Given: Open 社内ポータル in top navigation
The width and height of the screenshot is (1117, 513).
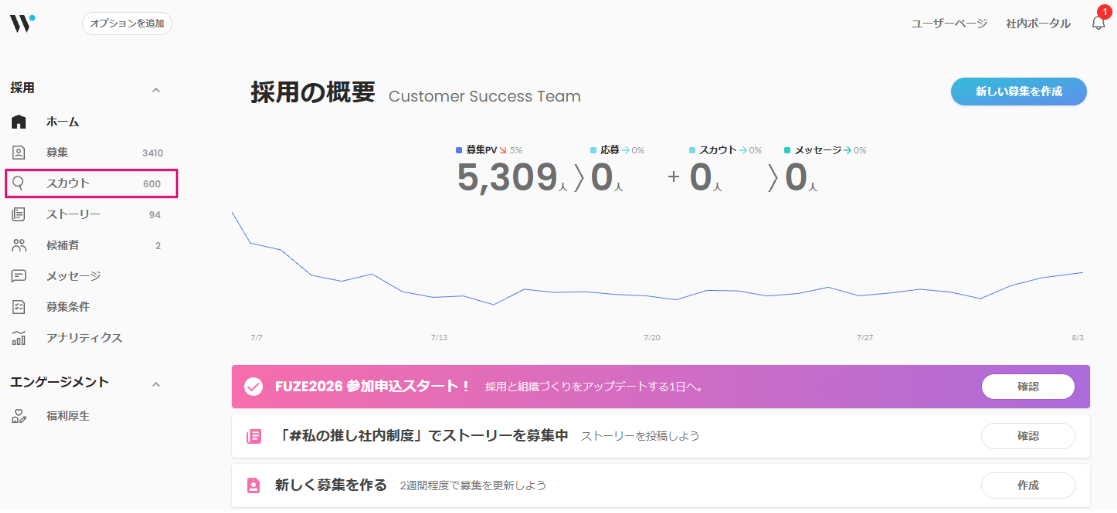Looking at the screenshot, I should pyautogui.click(x=1038, y=24).
